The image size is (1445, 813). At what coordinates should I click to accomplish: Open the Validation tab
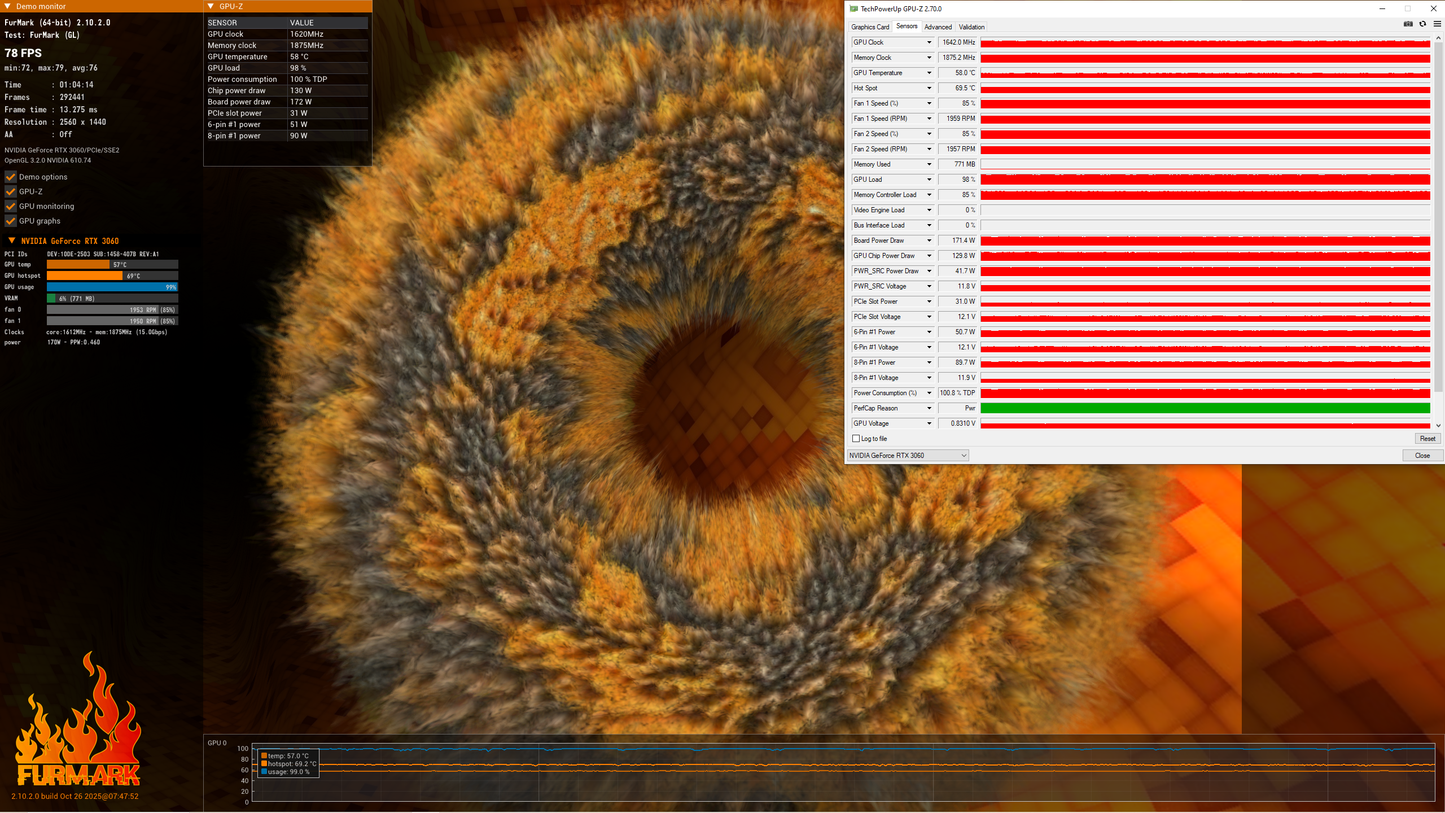tap(972, 27)
